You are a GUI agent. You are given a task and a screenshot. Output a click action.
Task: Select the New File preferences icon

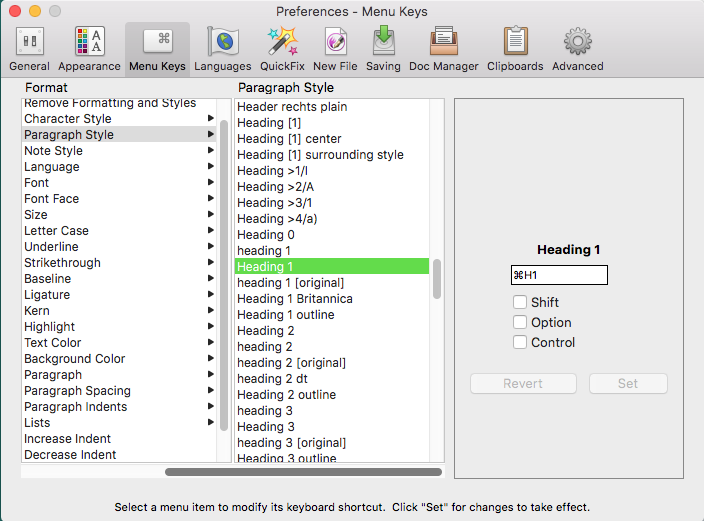[x=335, y=48]
